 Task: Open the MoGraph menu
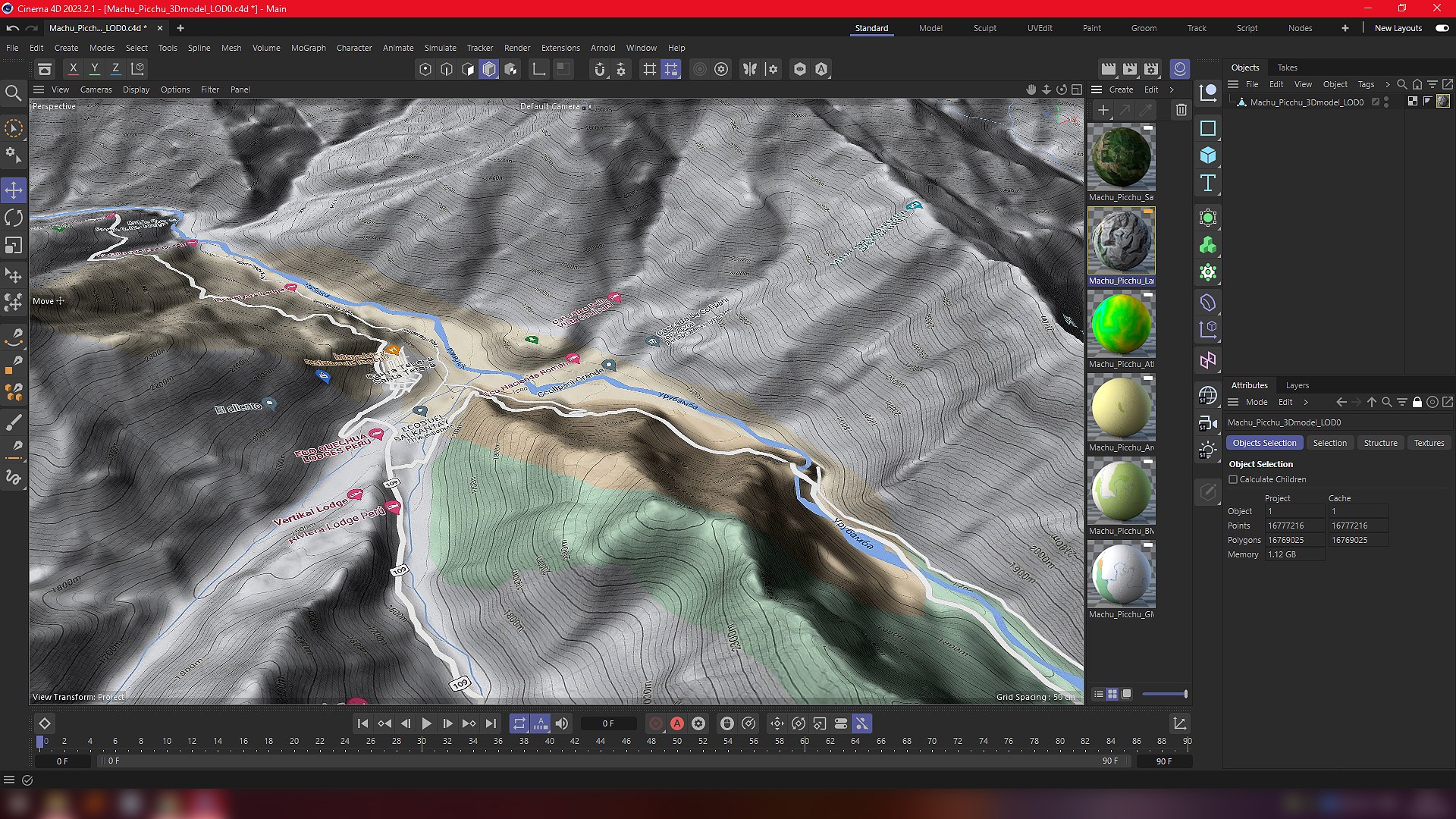tap(308, 48)
